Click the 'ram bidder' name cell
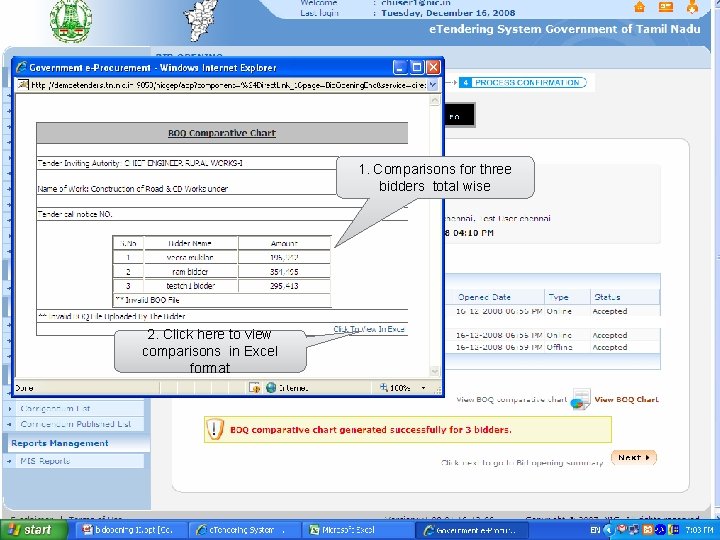The image size is (720, 540). 190,271
